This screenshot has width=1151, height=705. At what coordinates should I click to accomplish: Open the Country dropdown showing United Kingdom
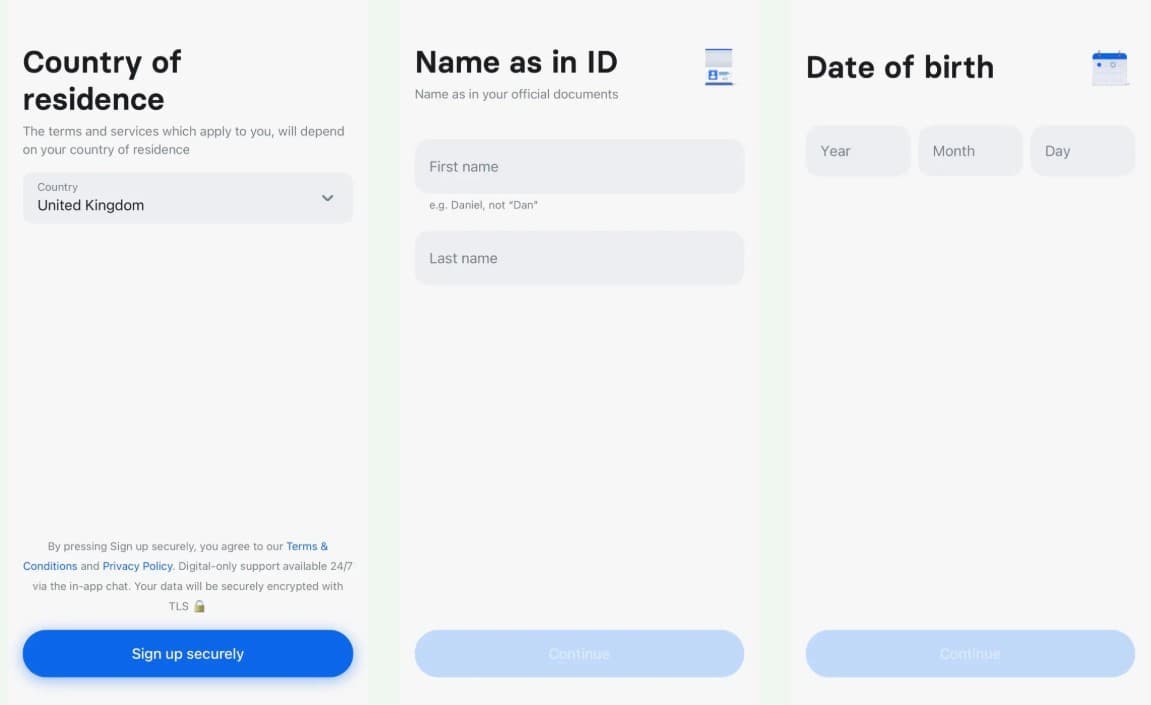point(187,198)
